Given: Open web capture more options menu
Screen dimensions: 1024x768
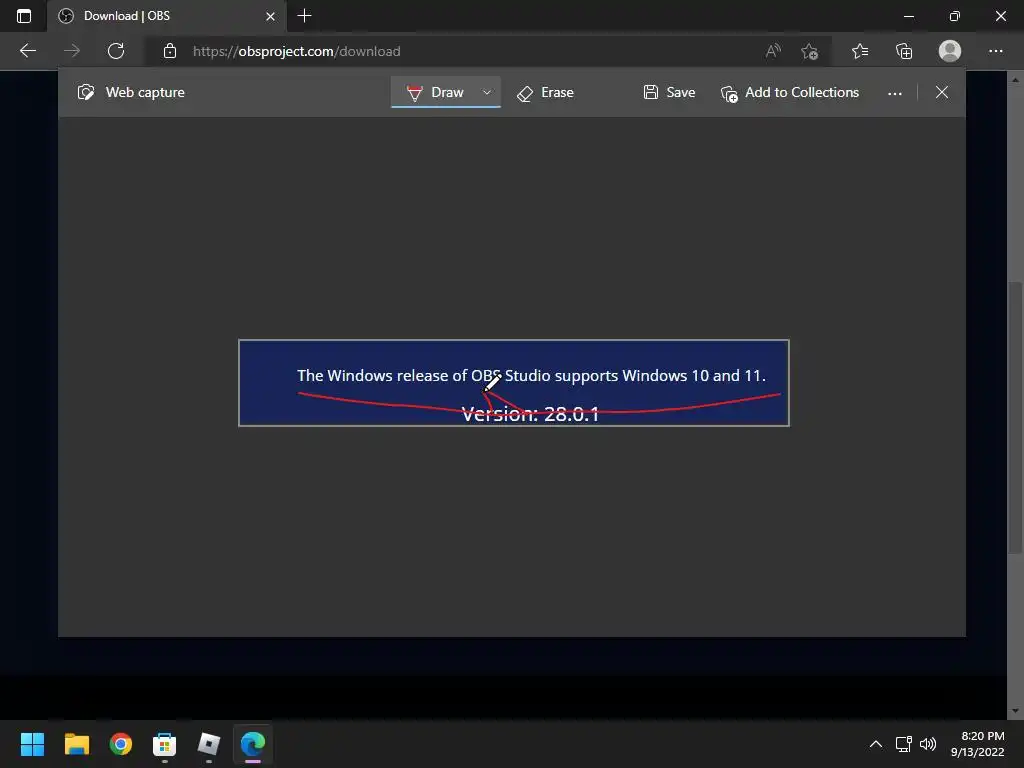Looking at the screenshot, I should tap(895, 93).
